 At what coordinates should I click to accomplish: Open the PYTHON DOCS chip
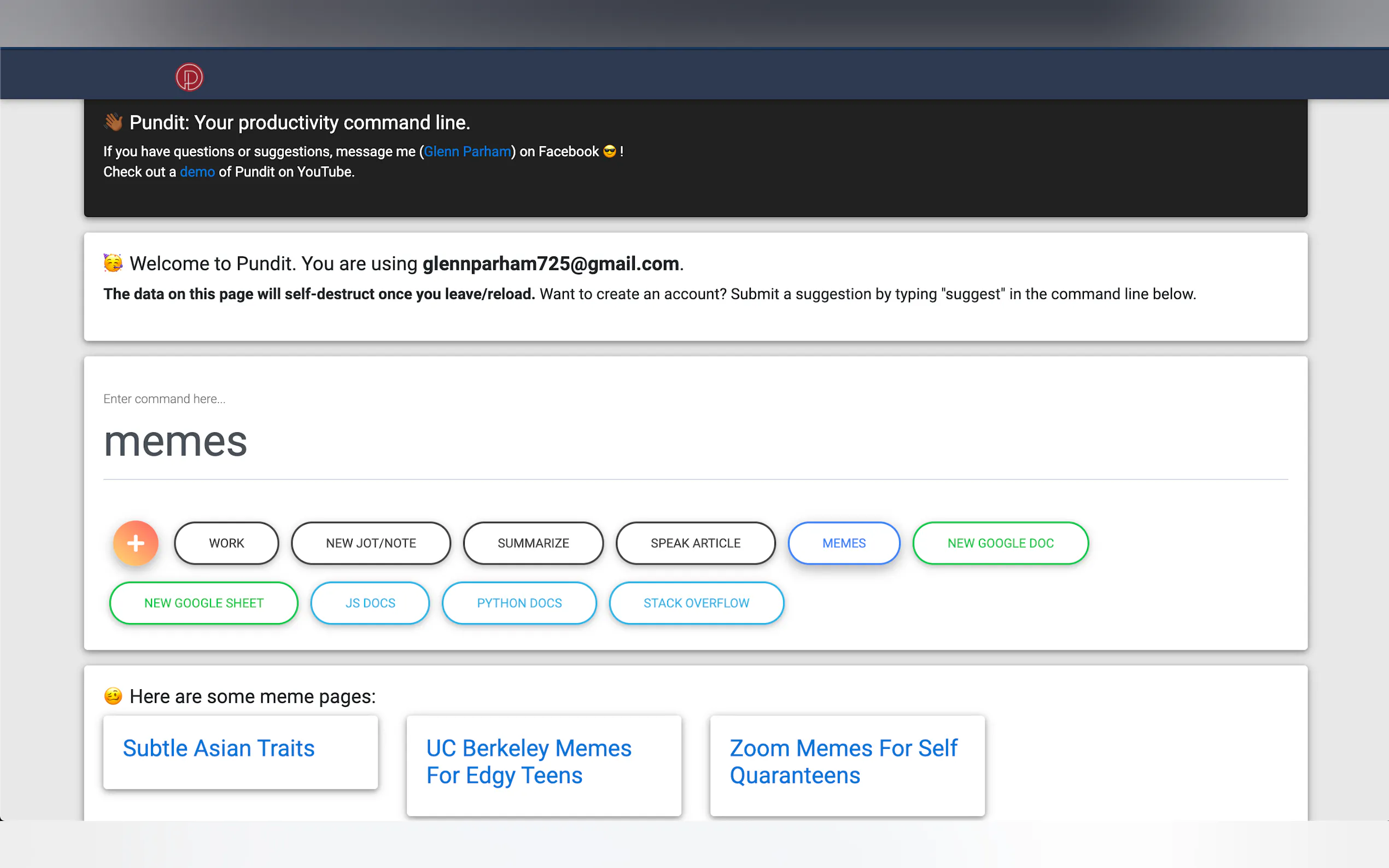click(519, 603)
